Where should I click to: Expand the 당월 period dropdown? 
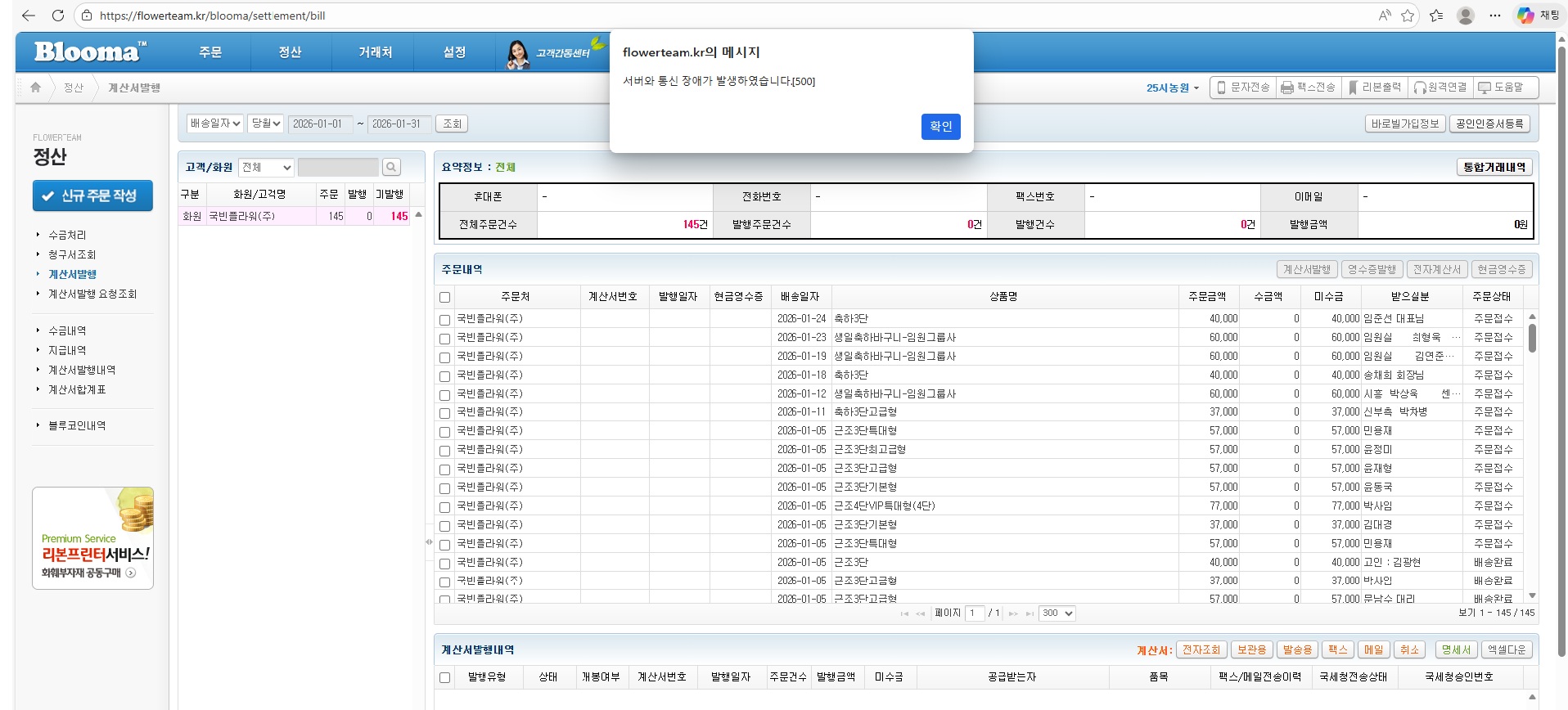[x=266, y=124]
